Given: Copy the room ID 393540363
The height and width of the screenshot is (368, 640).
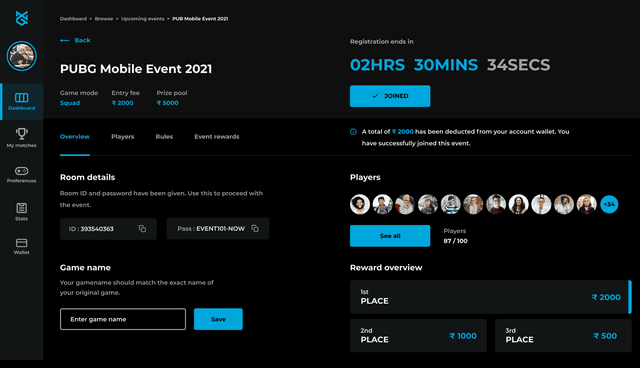Looking at the screenshot, I should coord(142,228).
